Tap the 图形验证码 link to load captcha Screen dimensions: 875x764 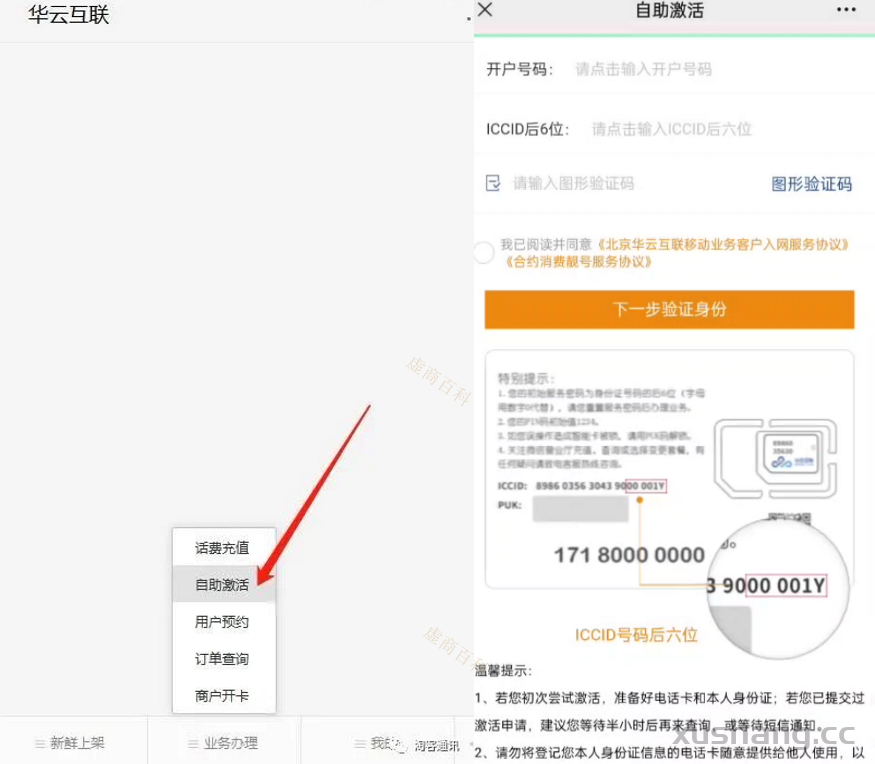click(811, 184)
